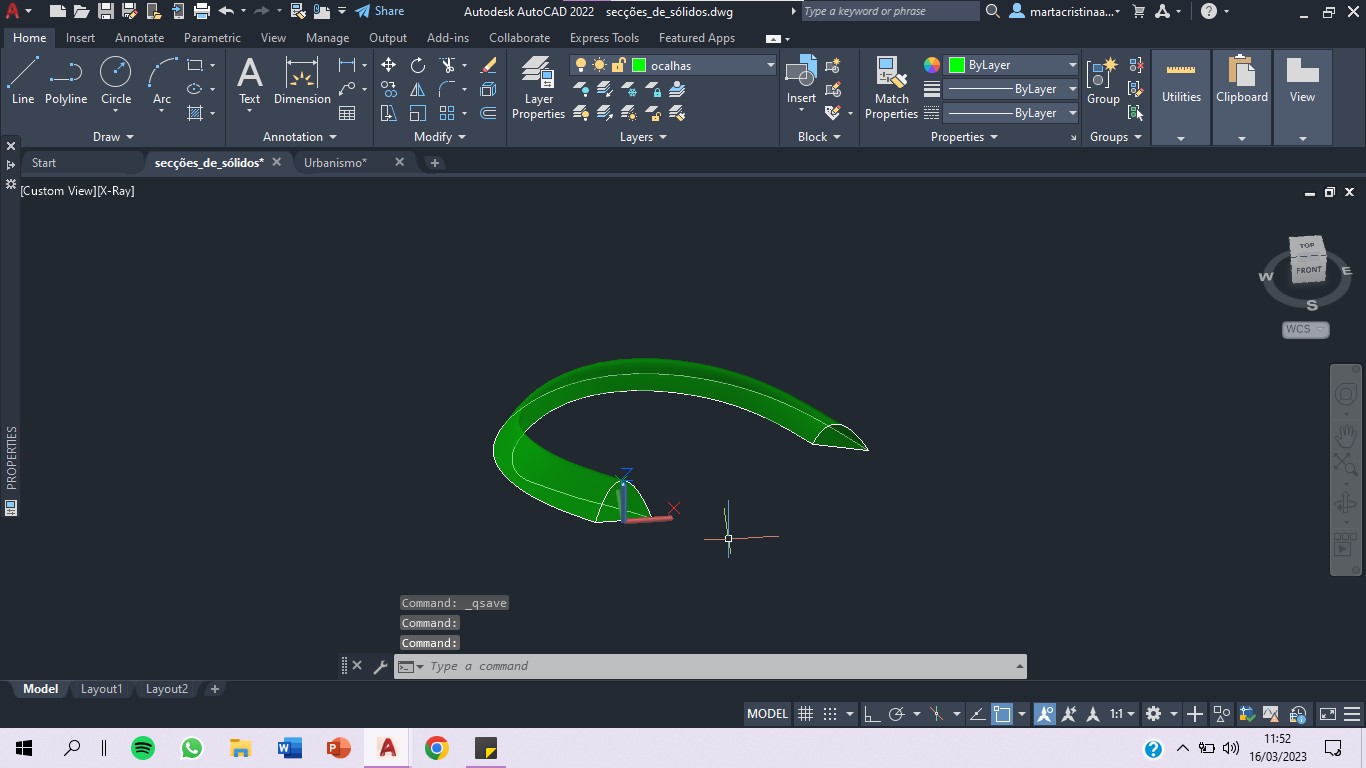Viewport: 1366px width, 768px height.
Task: Activate the Rectangular Array tool
Action: pyautogui.click(x=448, y=113)
